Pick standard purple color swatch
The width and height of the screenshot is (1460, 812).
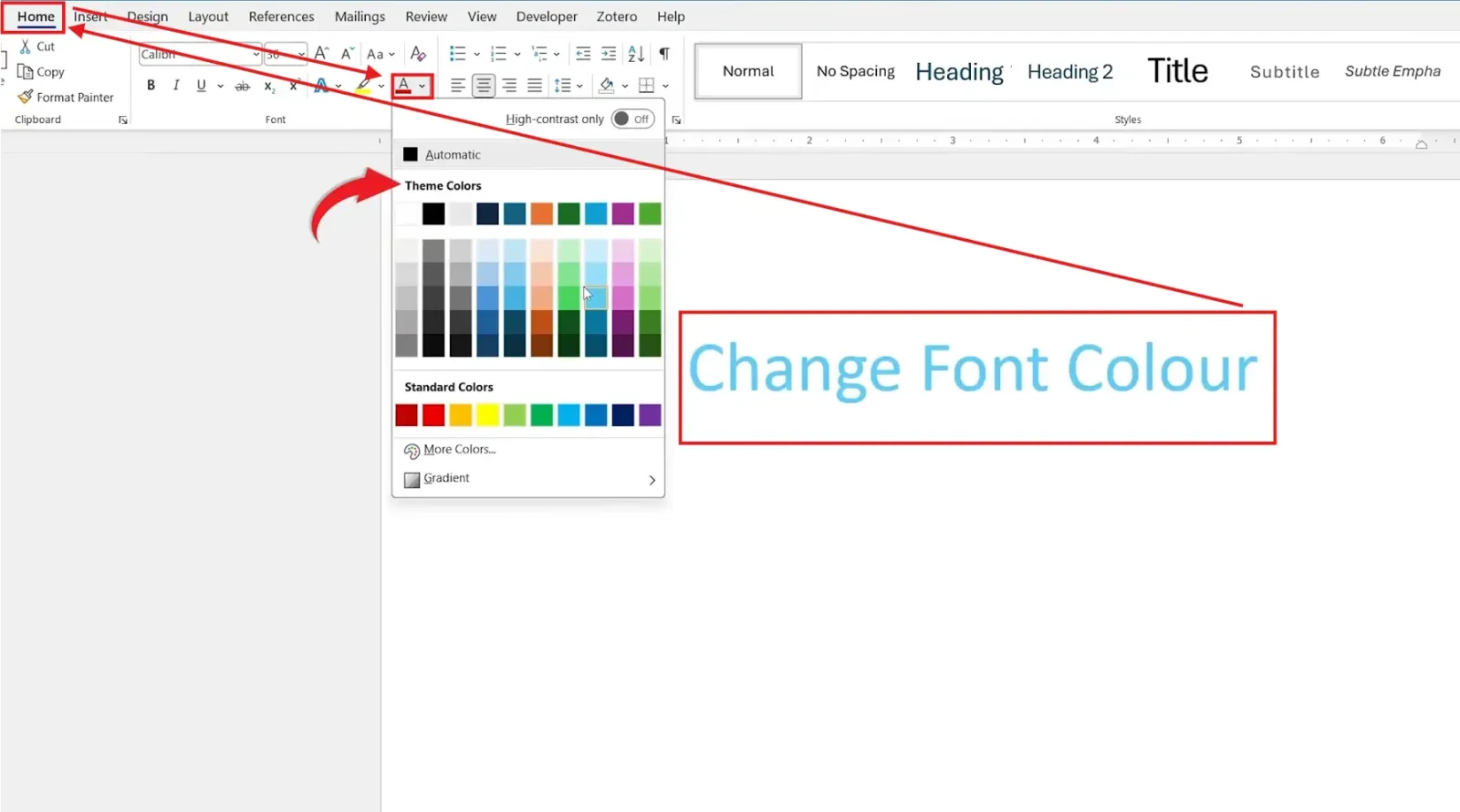point(650,415)
